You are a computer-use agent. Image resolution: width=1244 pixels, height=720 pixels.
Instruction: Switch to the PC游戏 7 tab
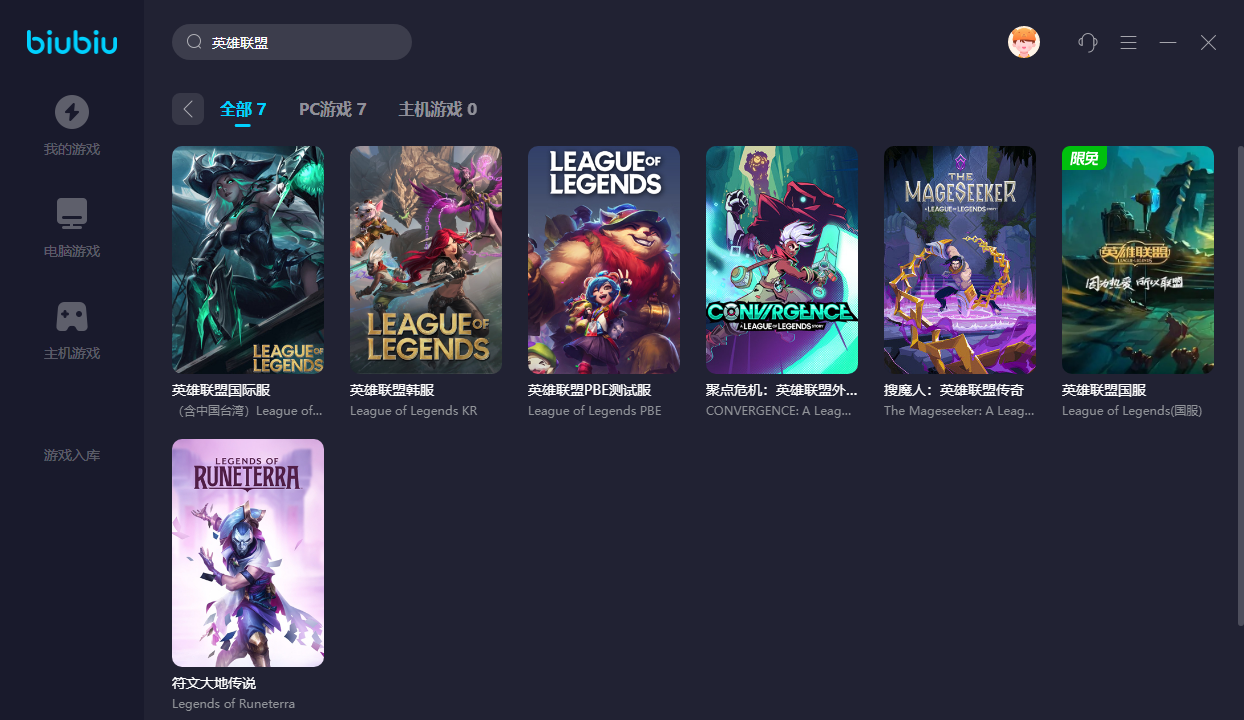(x=333, y=110)
